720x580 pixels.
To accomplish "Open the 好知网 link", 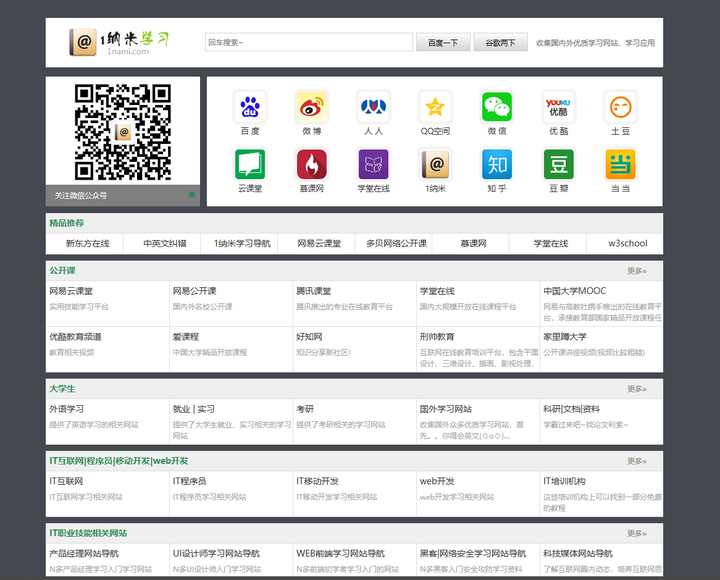I will [309, 337].
